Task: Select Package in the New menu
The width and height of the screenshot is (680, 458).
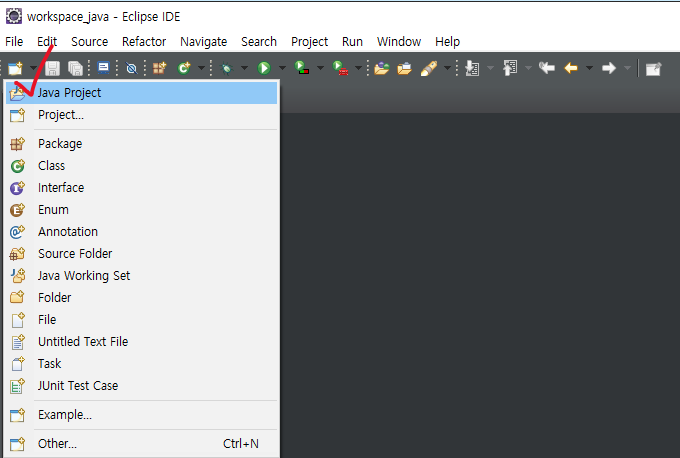Action: pos(141,144)
